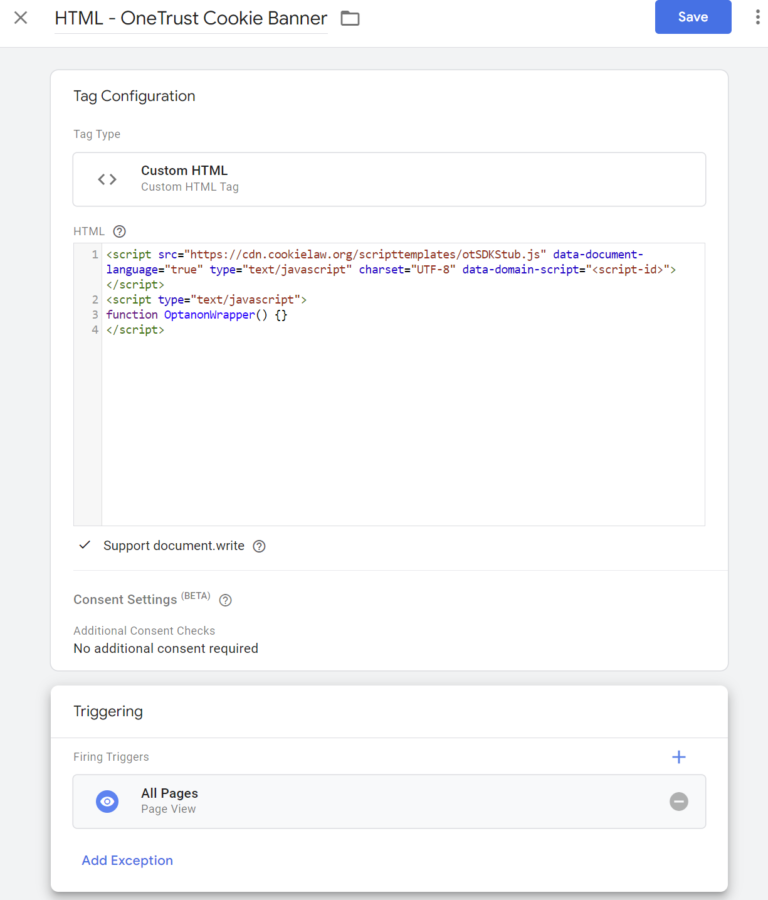Click the Add Exception link
Screen dimensions: 768x900
click(x=127, y=860)
